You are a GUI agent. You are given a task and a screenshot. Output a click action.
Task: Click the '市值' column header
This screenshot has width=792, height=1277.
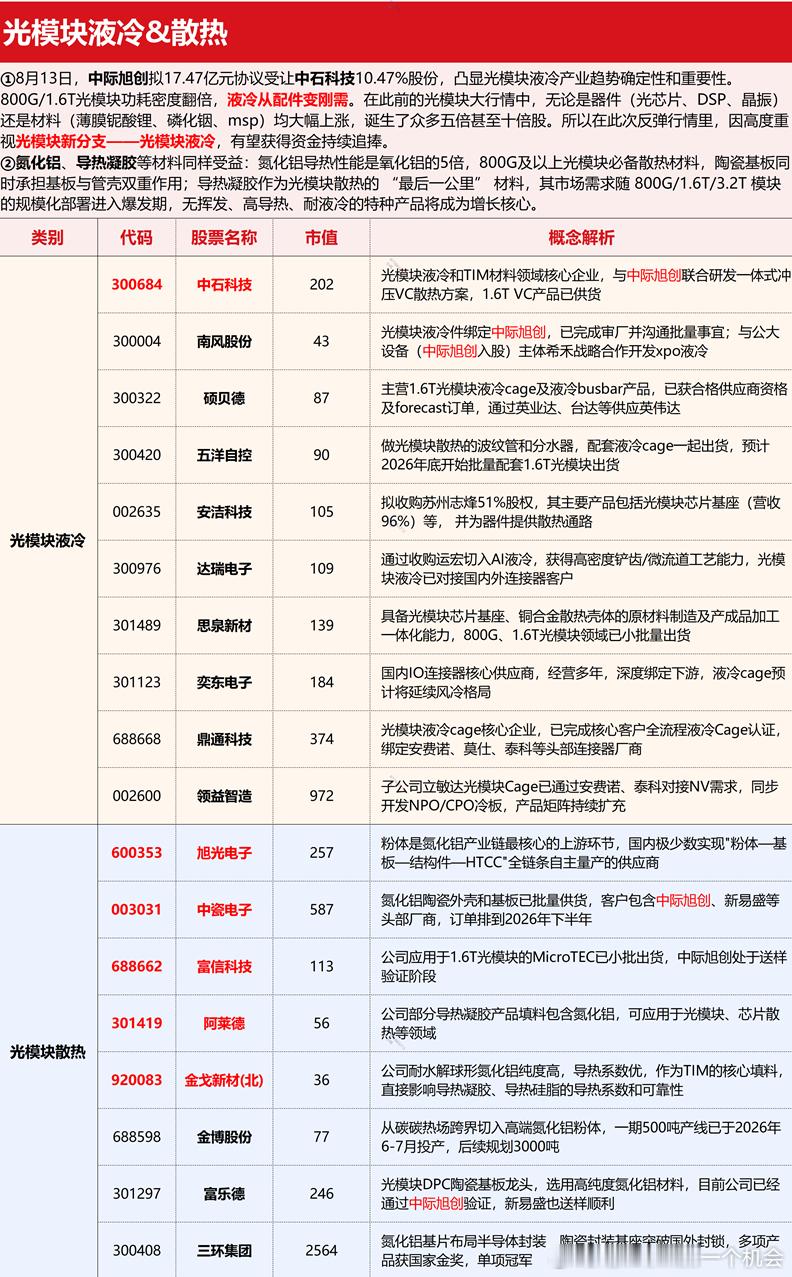[x=321, y=237]
